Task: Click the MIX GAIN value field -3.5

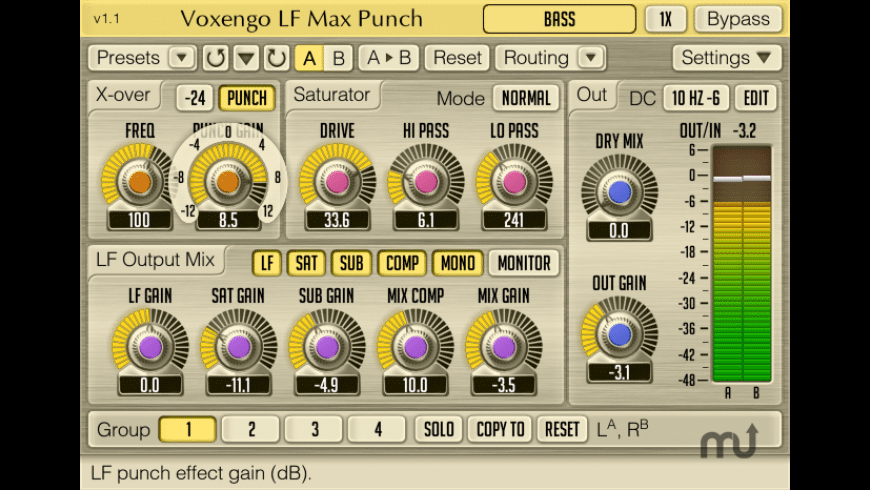Action: (504, 385)
